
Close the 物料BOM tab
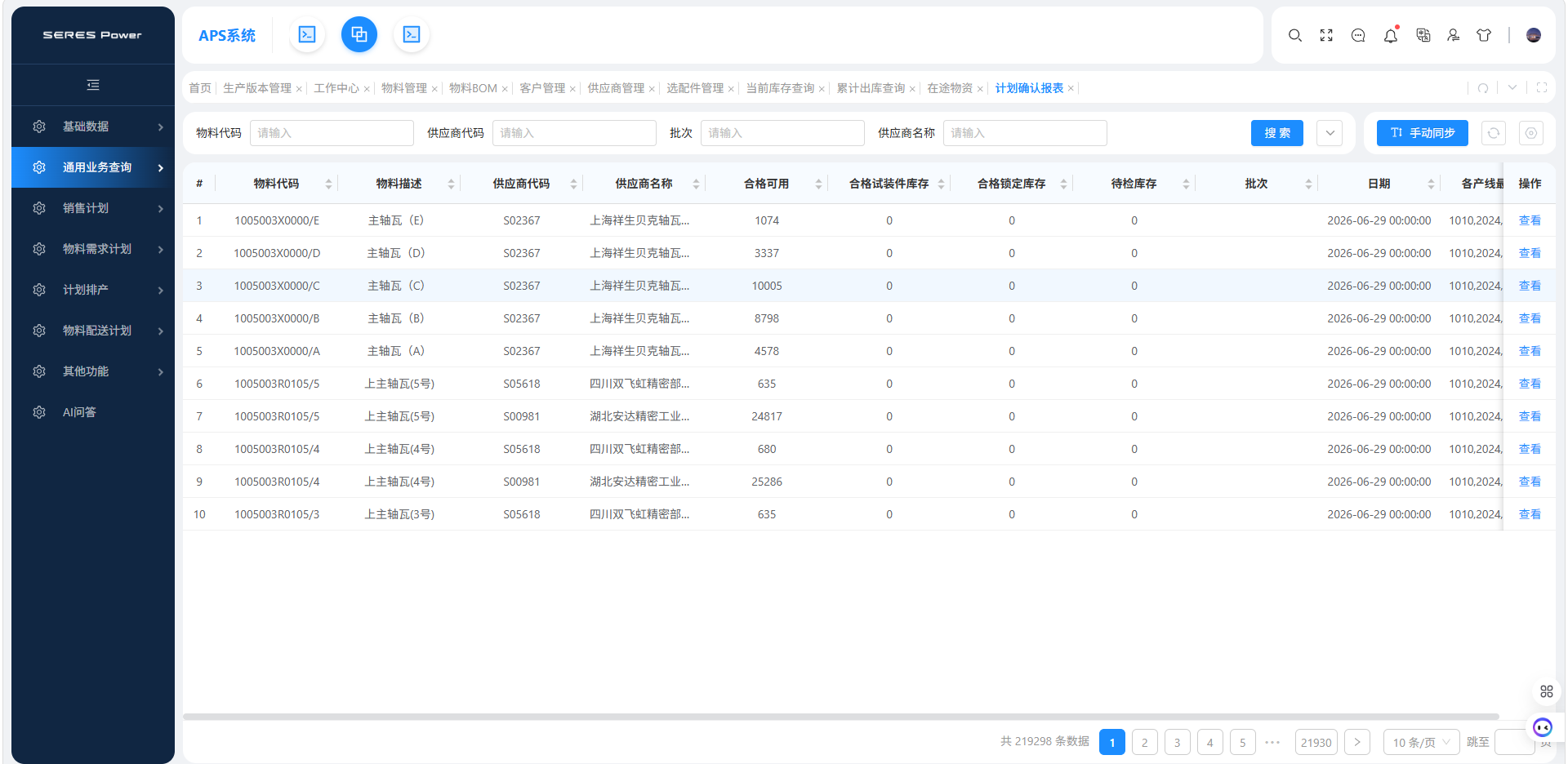(505, 88)
